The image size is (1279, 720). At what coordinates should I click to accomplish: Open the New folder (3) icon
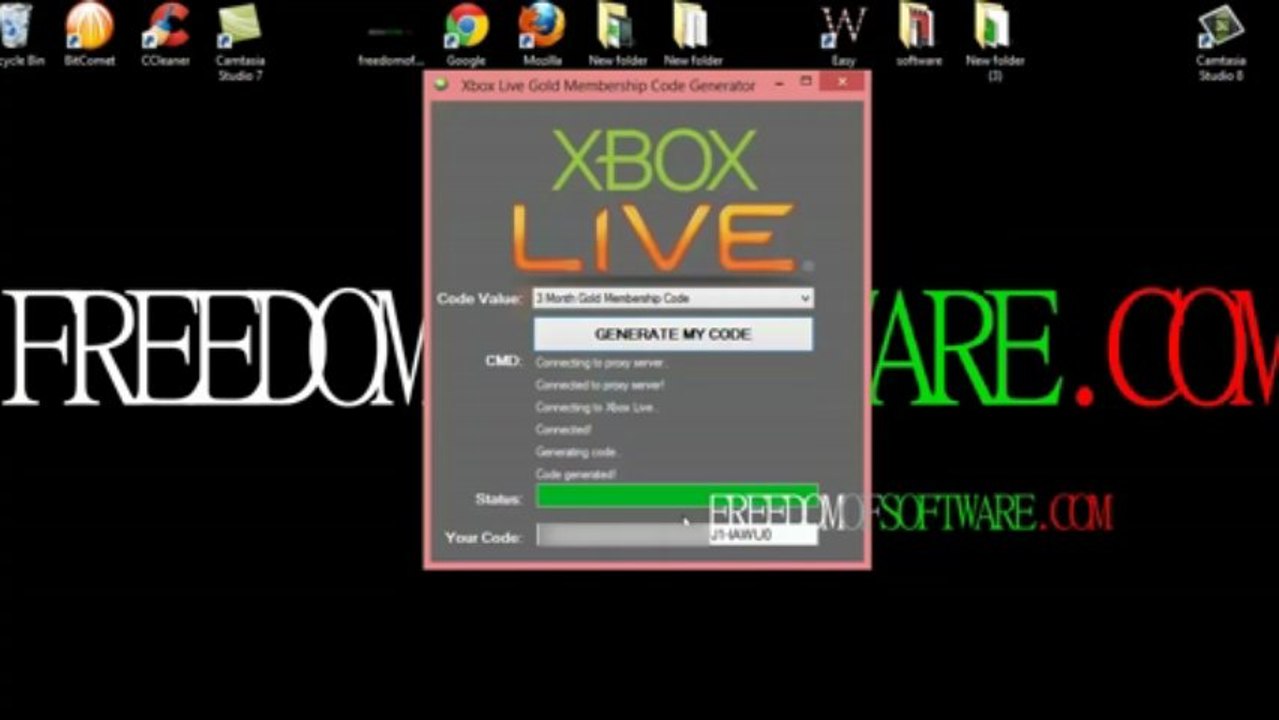coord(994,40)
